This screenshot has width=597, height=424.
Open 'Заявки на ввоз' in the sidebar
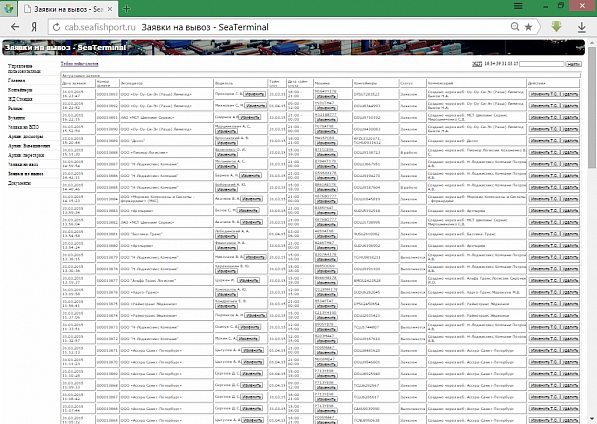pos(23,164)
